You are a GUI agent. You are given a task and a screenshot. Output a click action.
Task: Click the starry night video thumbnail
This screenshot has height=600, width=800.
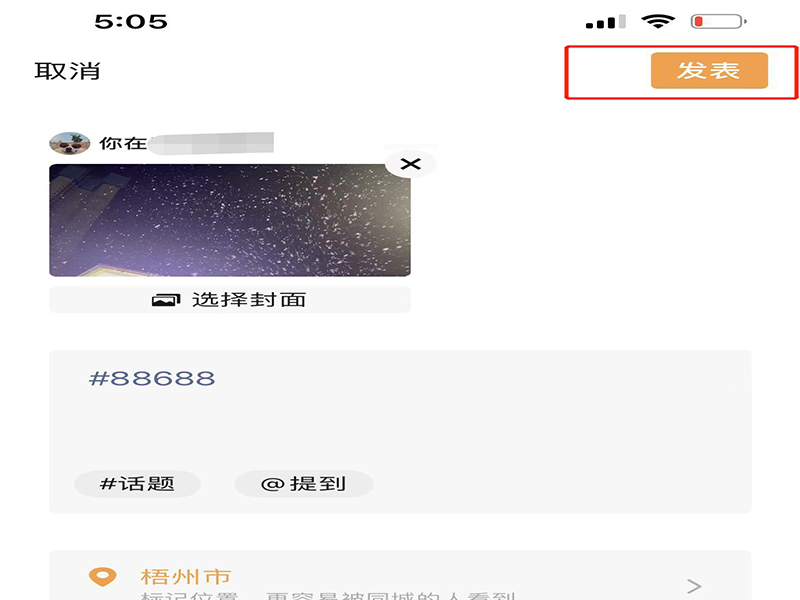(230, 220)
